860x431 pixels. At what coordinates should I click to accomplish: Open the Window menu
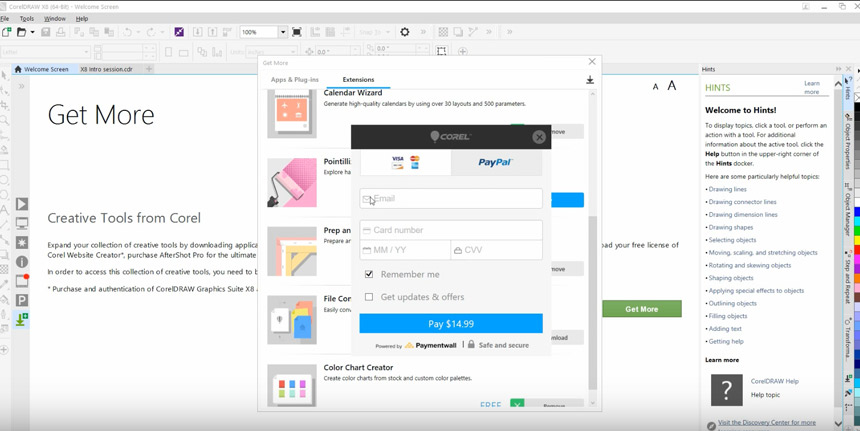54,18
